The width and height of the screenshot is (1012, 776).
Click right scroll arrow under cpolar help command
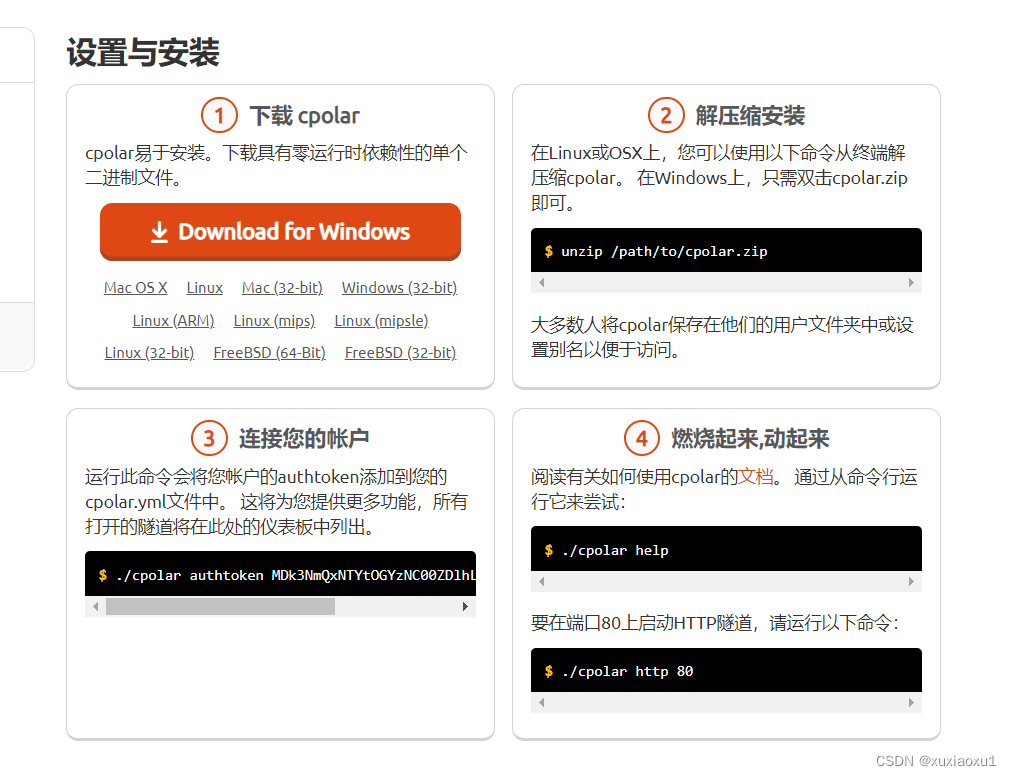coord(911,582)
